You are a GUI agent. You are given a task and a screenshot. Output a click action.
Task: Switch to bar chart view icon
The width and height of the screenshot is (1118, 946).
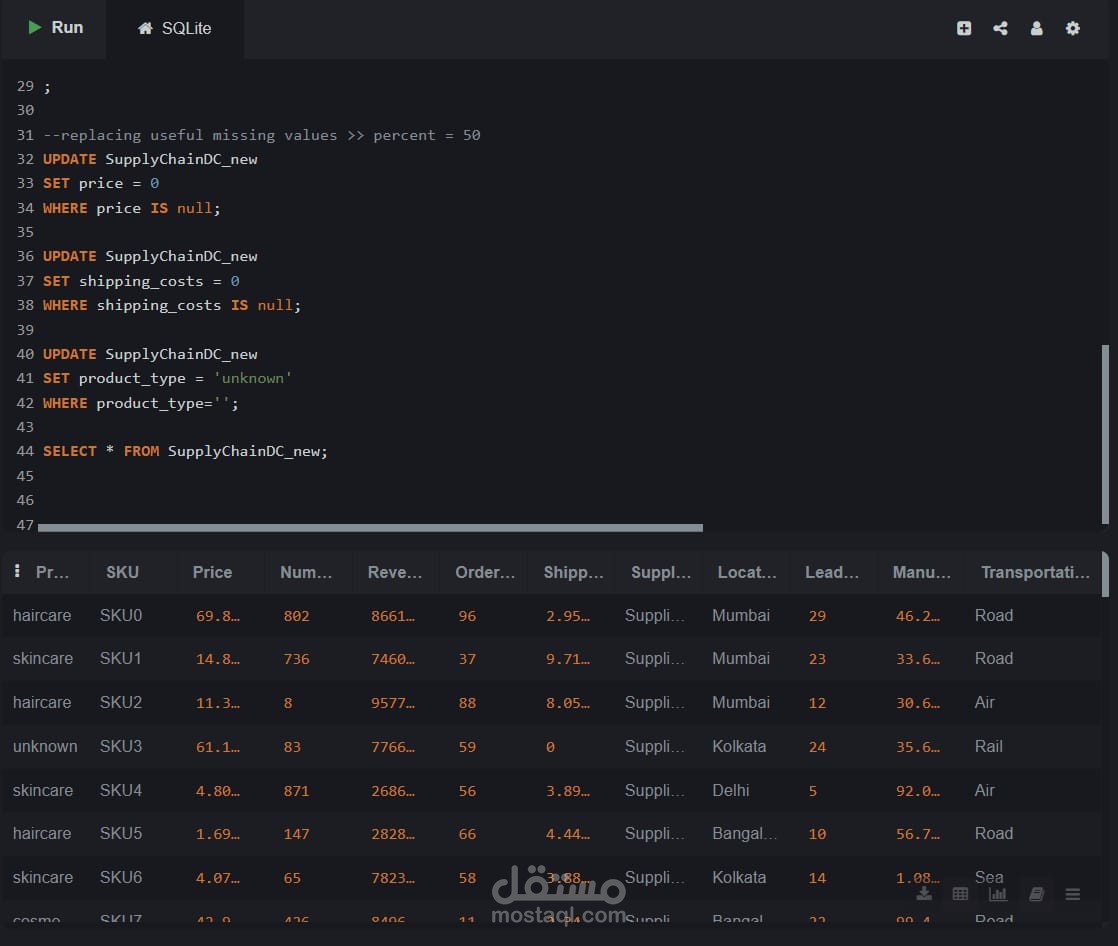(x=998, y=893)
